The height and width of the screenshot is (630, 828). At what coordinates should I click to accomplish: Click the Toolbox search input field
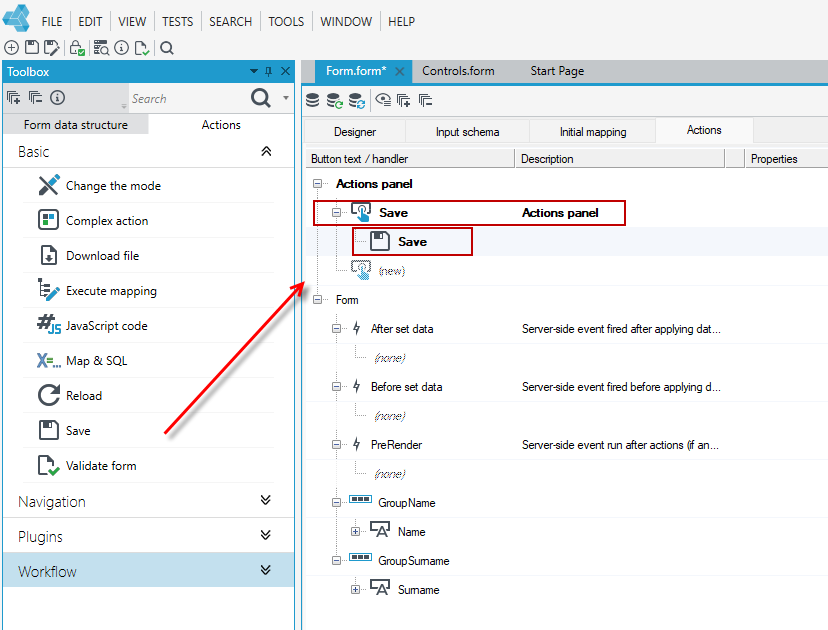187,99
